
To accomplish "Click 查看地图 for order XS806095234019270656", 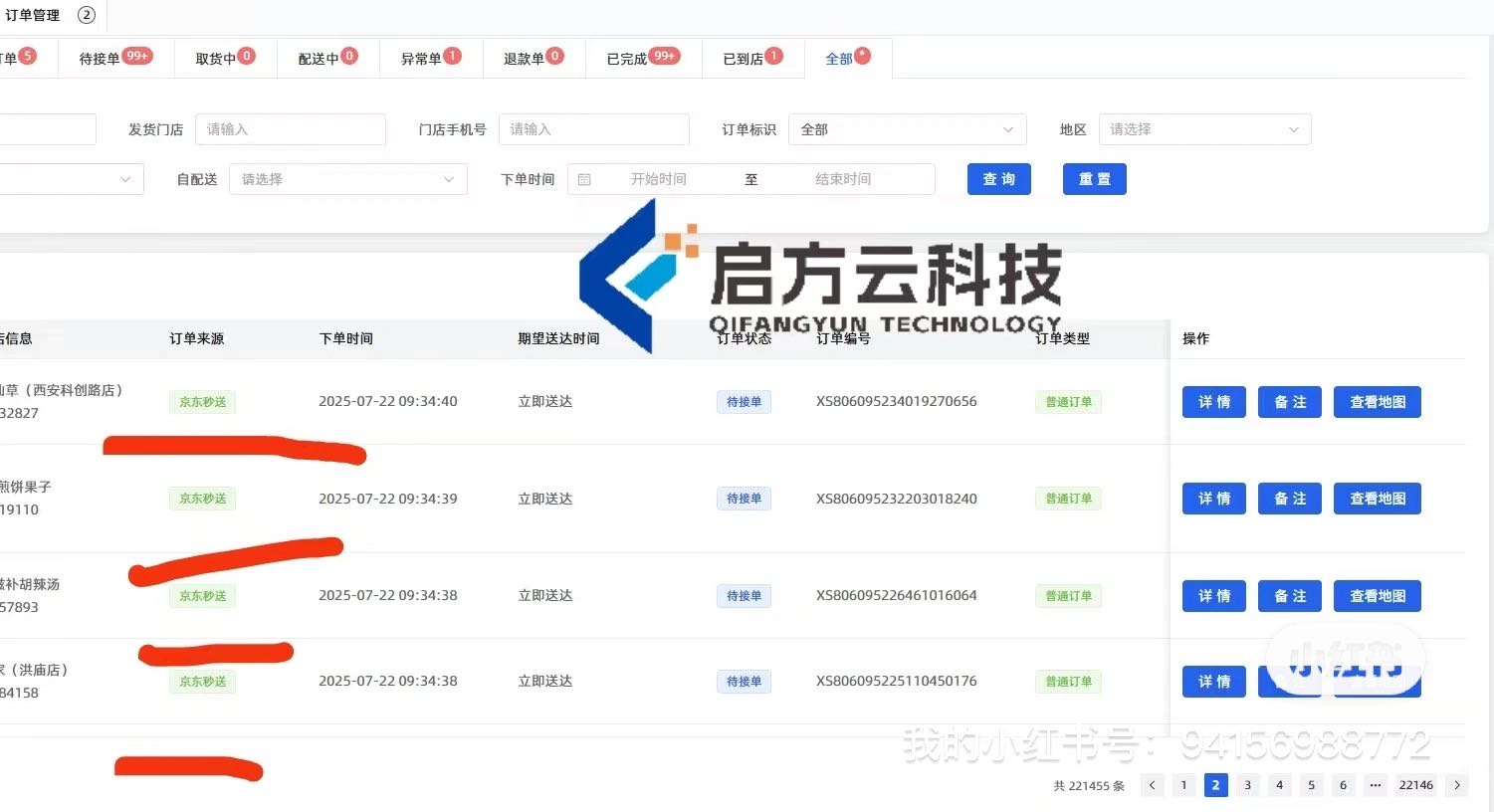I will [x=1378, y=402].
